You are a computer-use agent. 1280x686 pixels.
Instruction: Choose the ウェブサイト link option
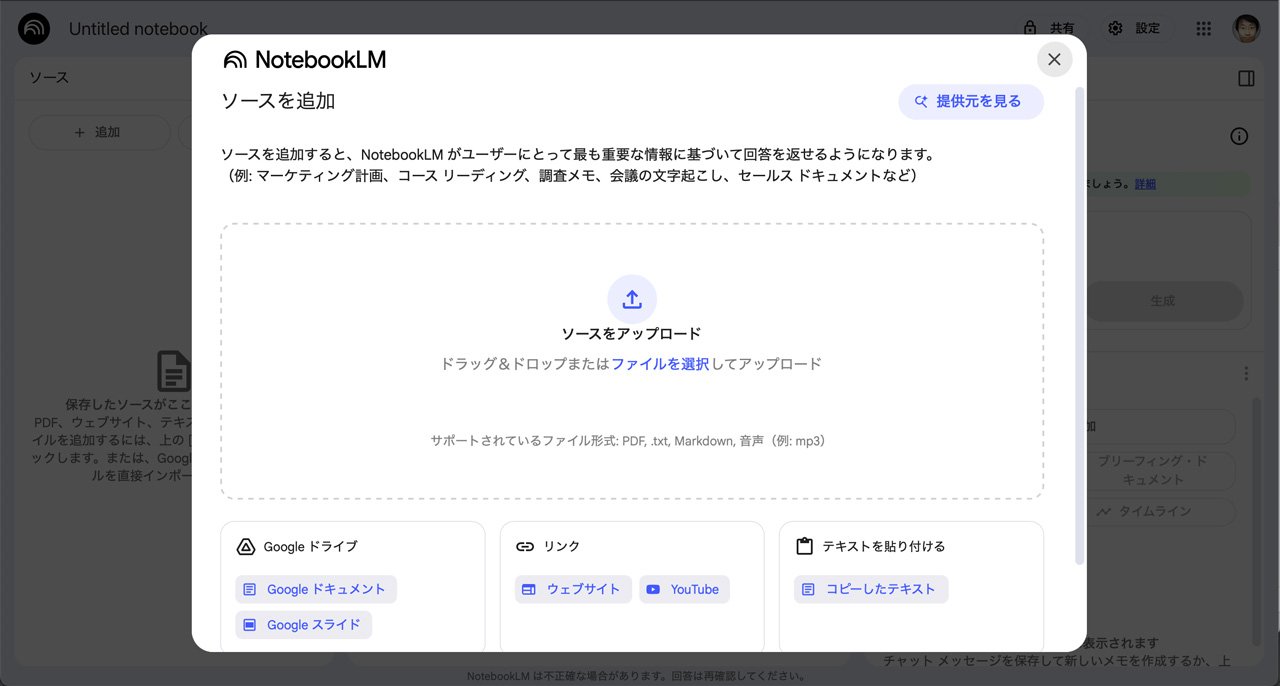573,589
